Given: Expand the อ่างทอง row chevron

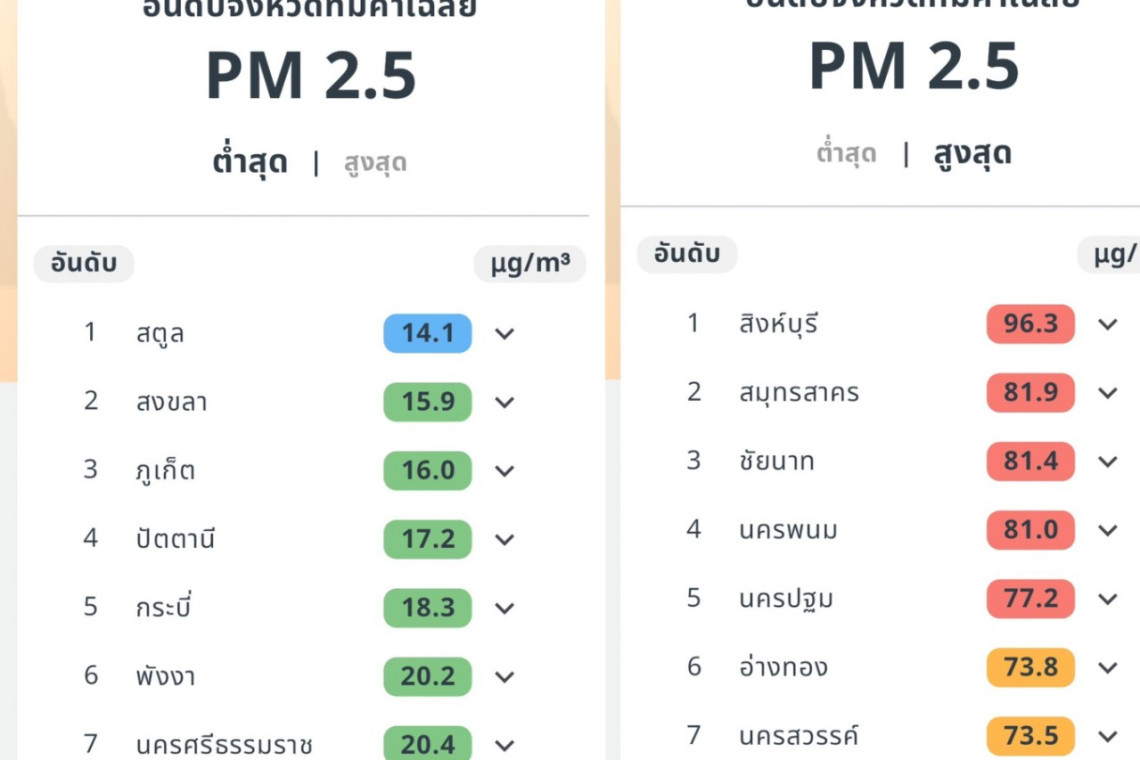Looking at the screenshot, I should pos(1108,668).
